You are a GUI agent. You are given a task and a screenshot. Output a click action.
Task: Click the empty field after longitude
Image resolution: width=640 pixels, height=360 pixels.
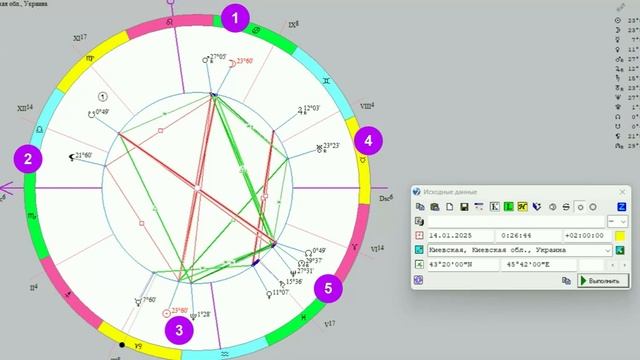(591, 264)
